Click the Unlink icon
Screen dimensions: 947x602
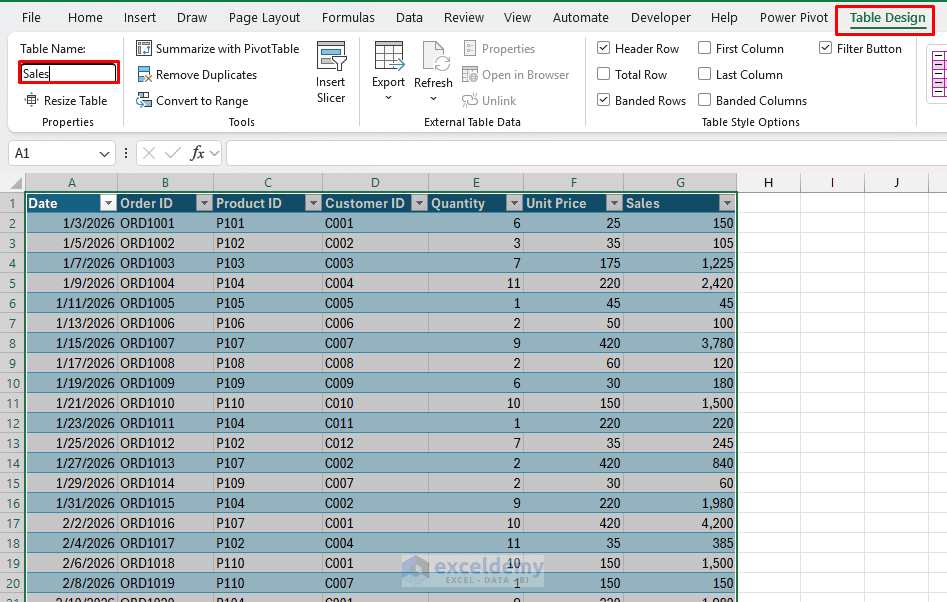[470, 100]
